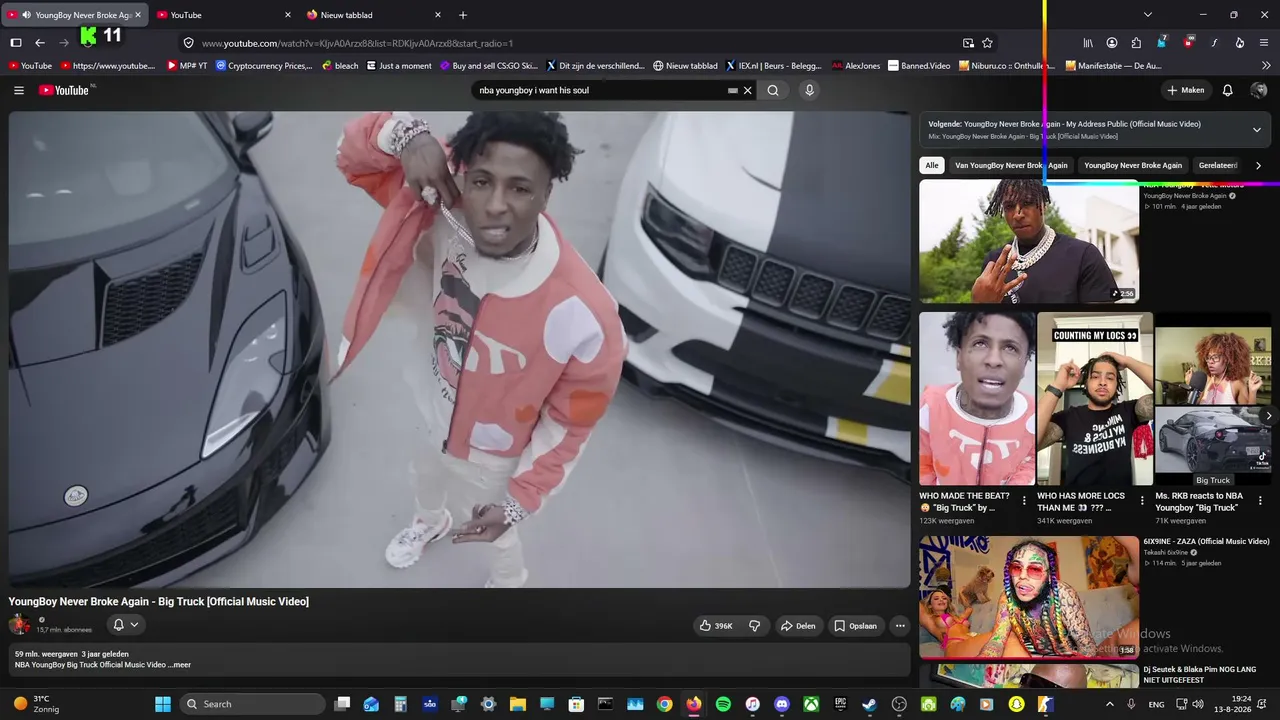Toggle the Firefox sidebar button
This screenshot has height=720, width=1280.
pyautogui.click(x=16, y=43)
